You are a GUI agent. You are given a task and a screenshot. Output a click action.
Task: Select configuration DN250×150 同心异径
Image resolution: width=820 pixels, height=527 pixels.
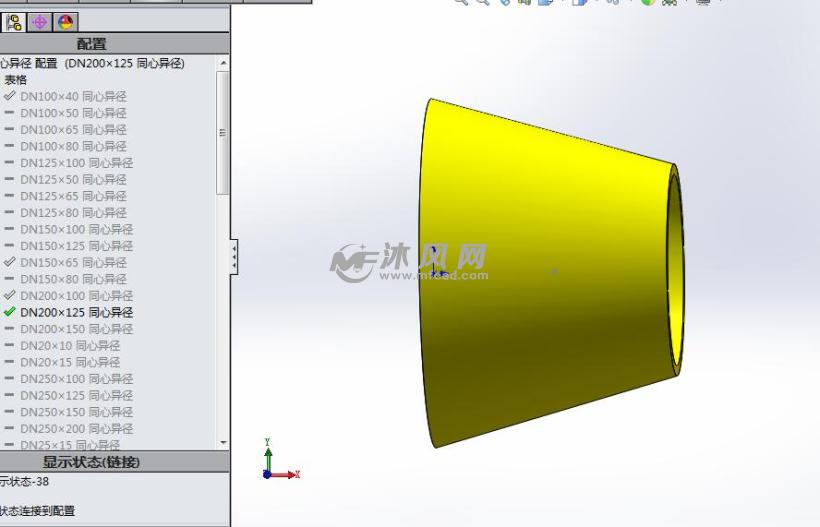tap(76, 412)
